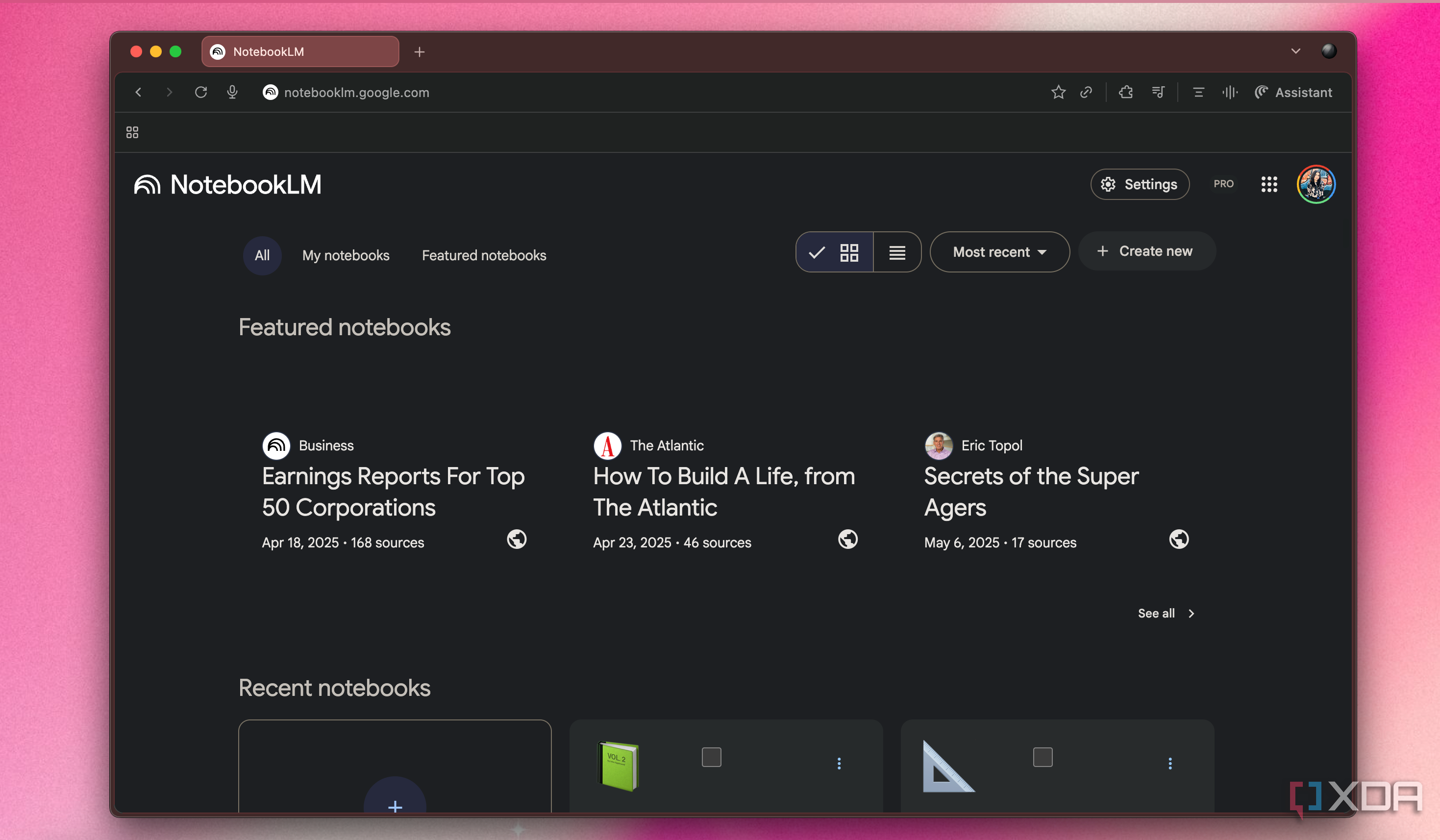1440x840 pixels.
Task: Click globe icon on How To Build A Life
Action: coord(847,539)
